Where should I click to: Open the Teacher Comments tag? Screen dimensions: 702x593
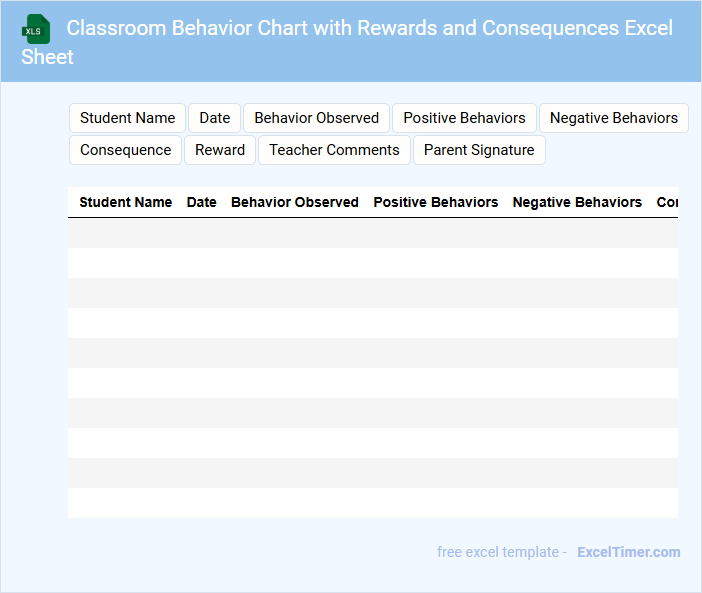(334, 150)
